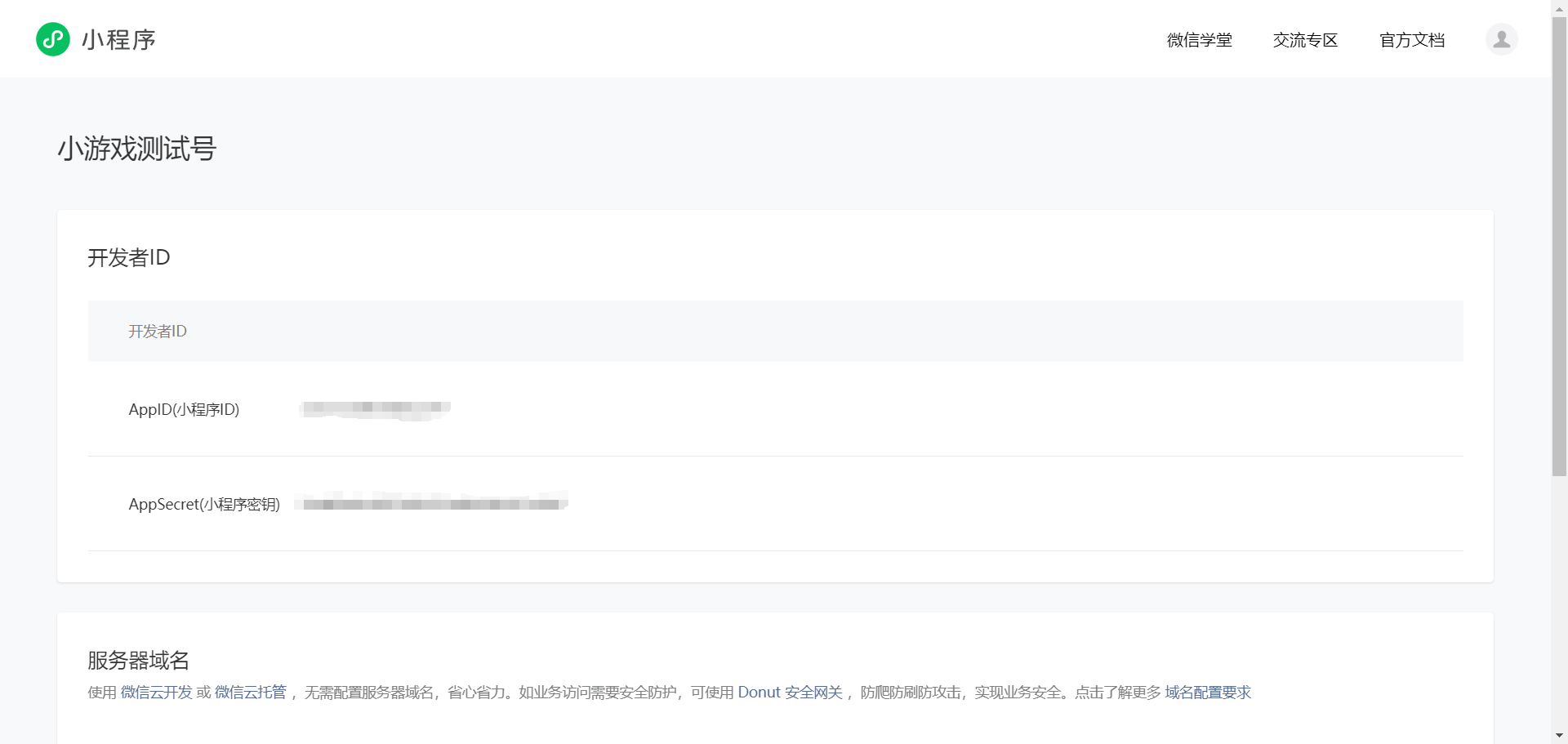Click the page vertical scrollbar thumb
This screenshot has width=1568, height=744.
click(1559, 247)
